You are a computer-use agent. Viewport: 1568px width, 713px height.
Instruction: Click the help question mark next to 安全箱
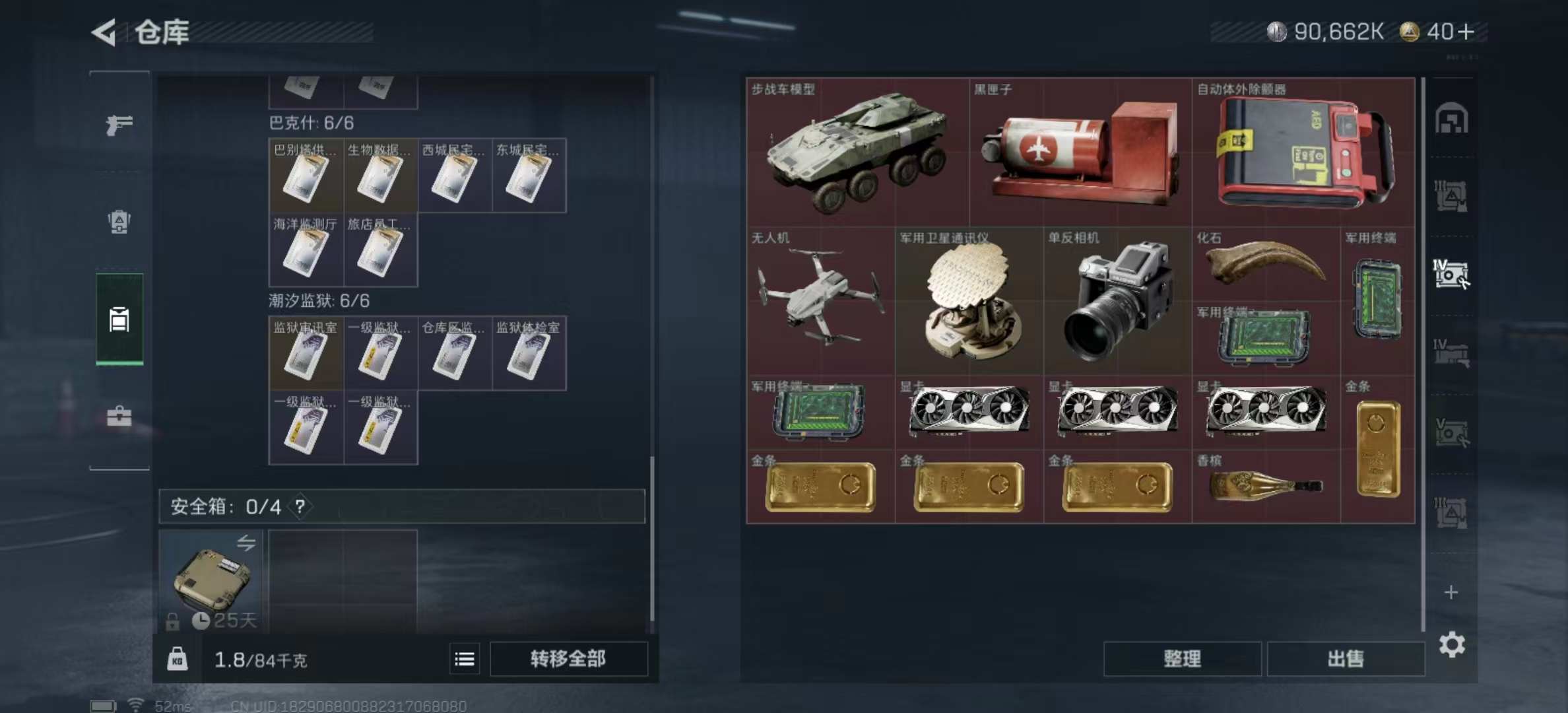300,506
